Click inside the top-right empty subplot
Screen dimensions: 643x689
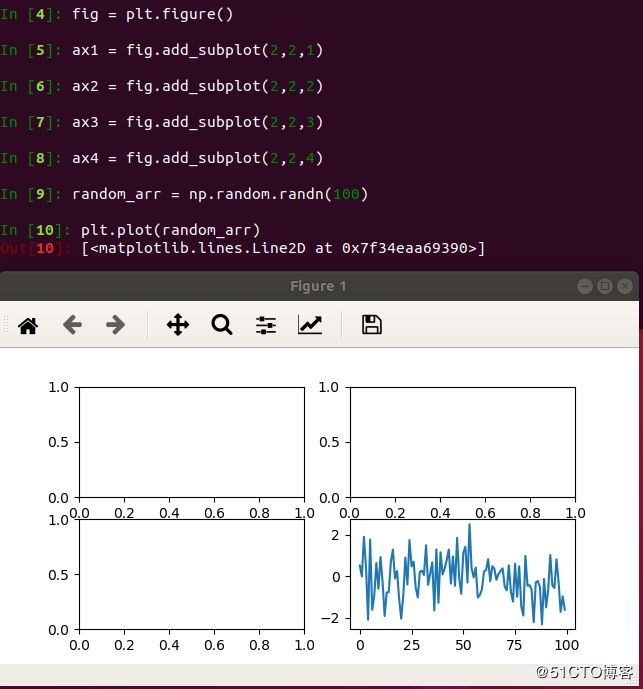point(463,442)
